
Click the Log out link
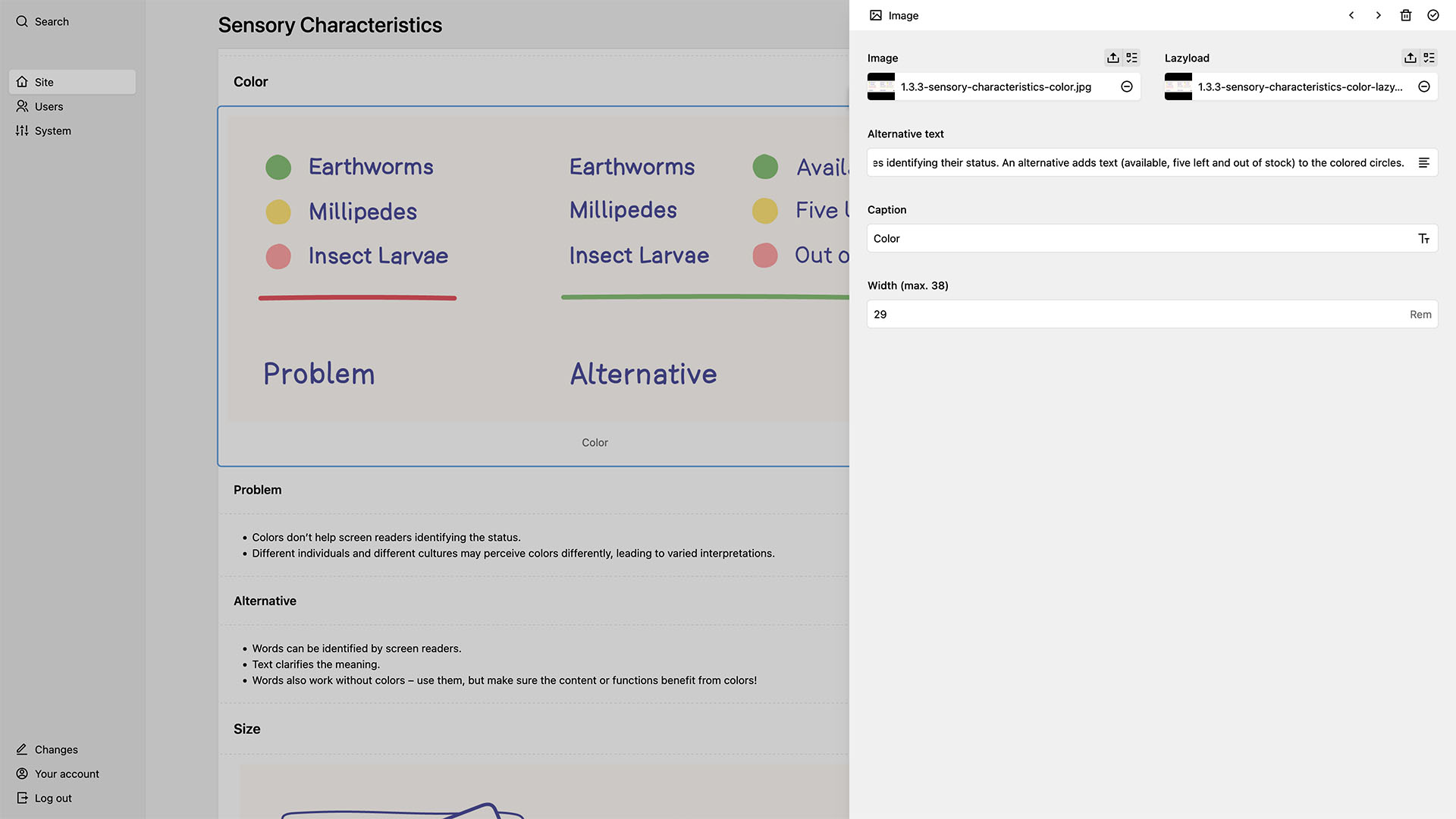pos(52,798)
